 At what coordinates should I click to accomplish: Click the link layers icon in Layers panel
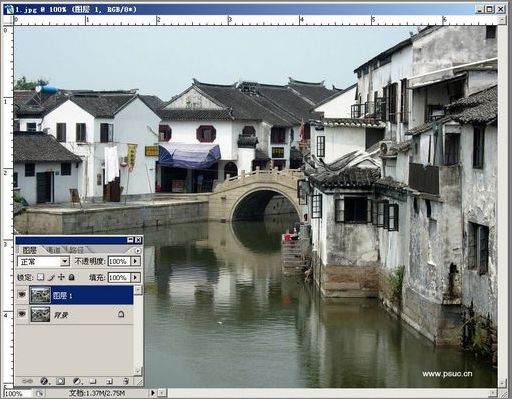click(27, 381)
